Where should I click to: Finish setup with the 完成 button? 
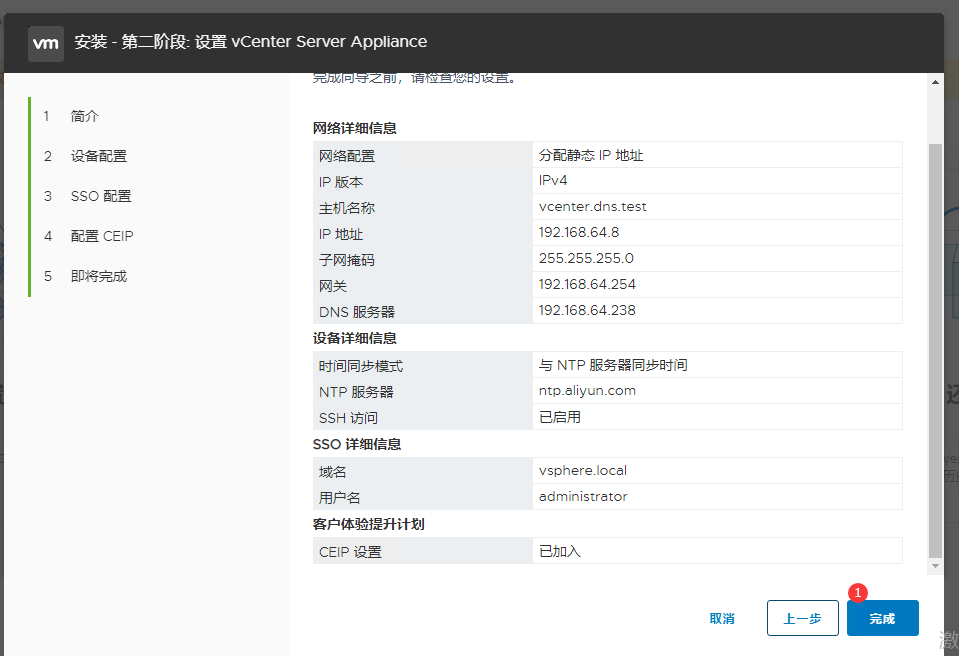click(x=882, y=618)
